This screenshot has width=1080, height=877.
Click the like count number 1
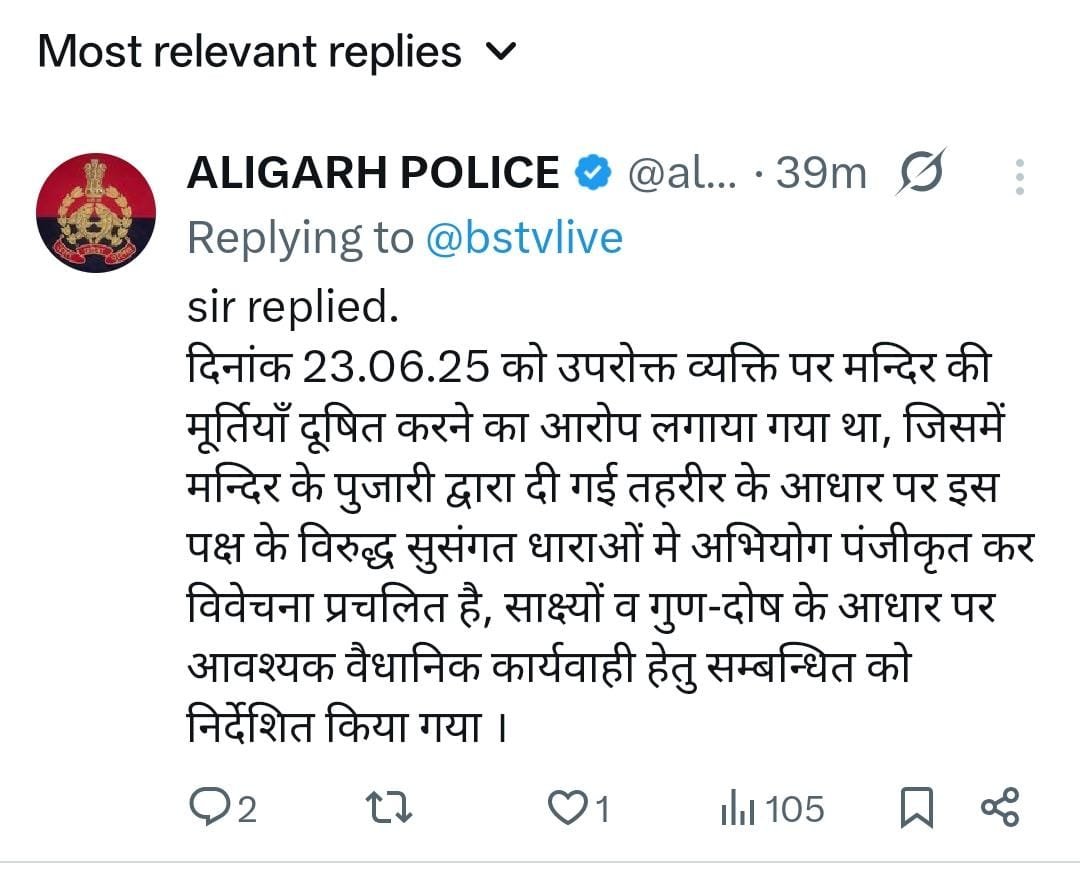coord(603,808)
